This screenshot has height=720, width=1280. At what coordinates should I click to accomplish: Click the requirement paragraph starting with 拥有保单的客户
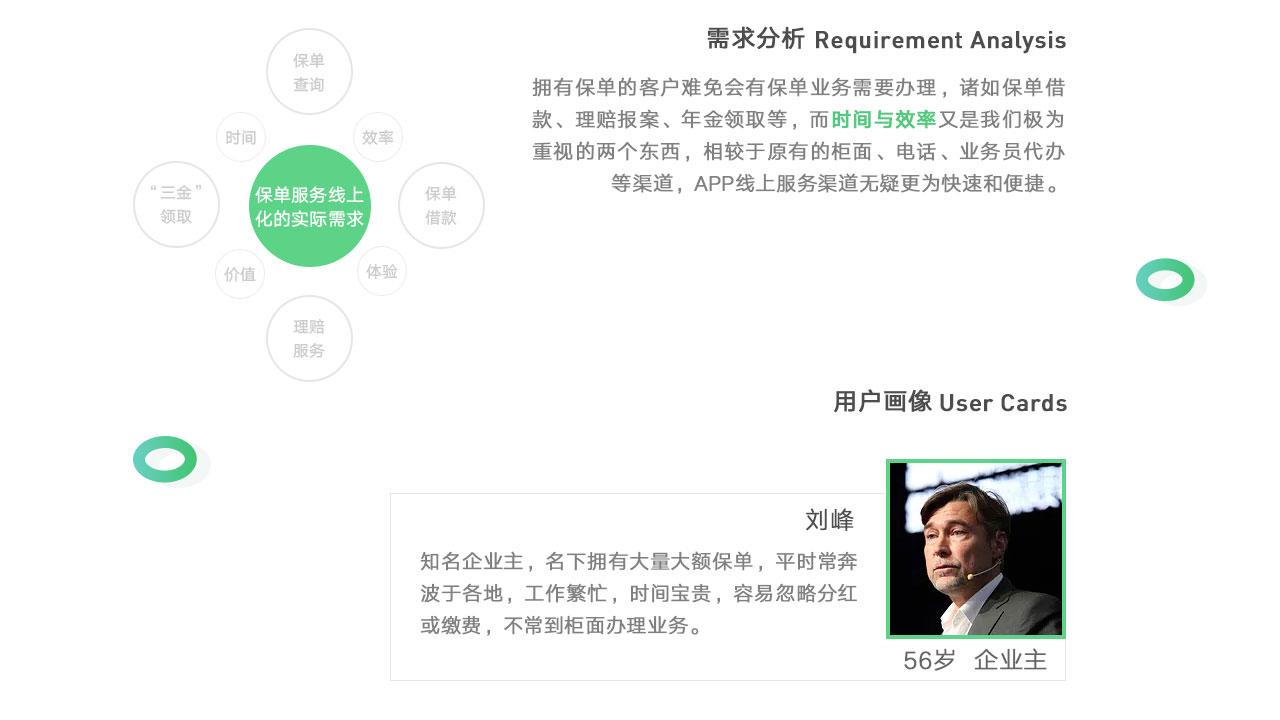click(798, 136)
